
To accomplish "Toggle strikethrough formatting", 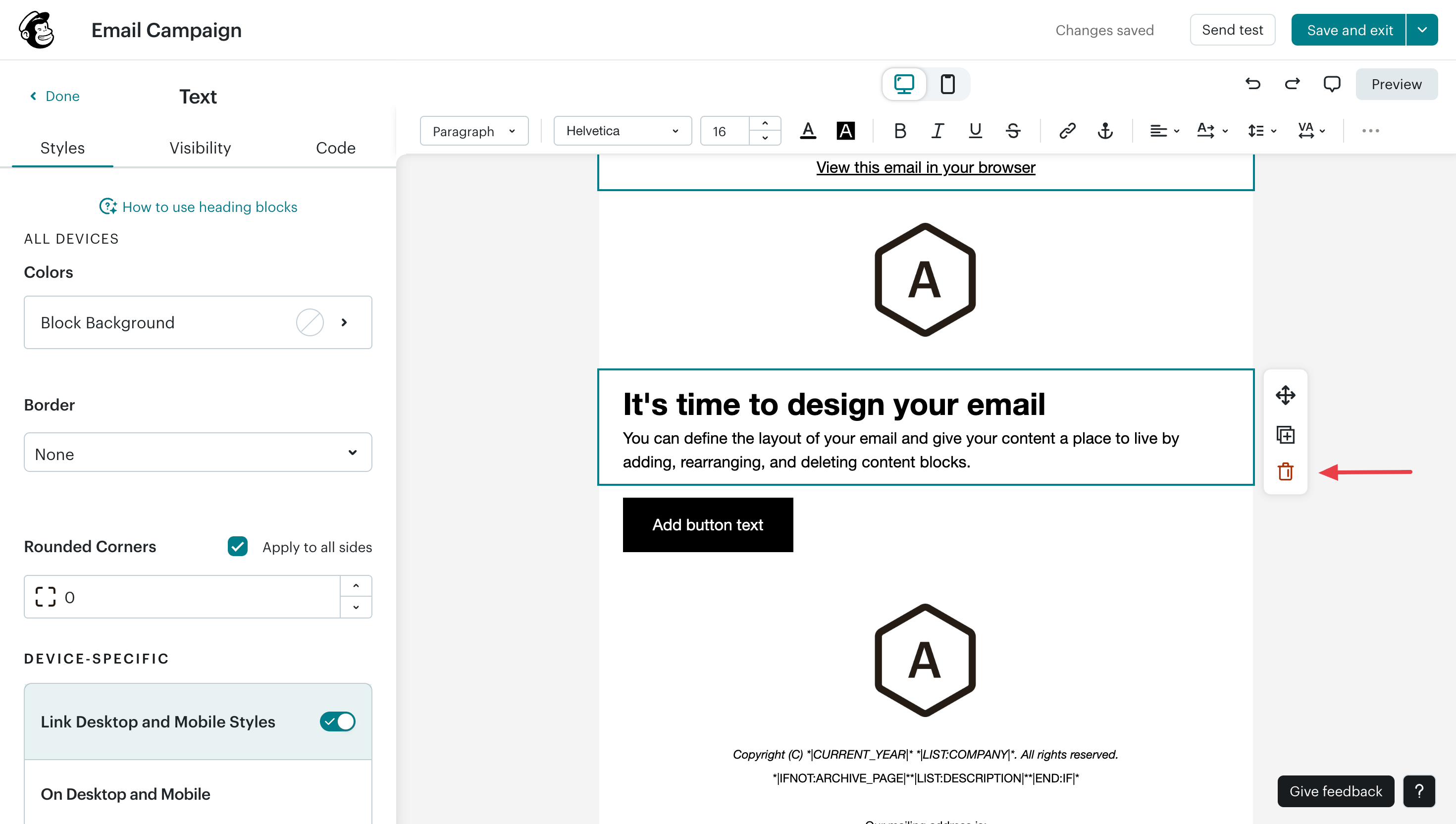I will click(1013, 131).
